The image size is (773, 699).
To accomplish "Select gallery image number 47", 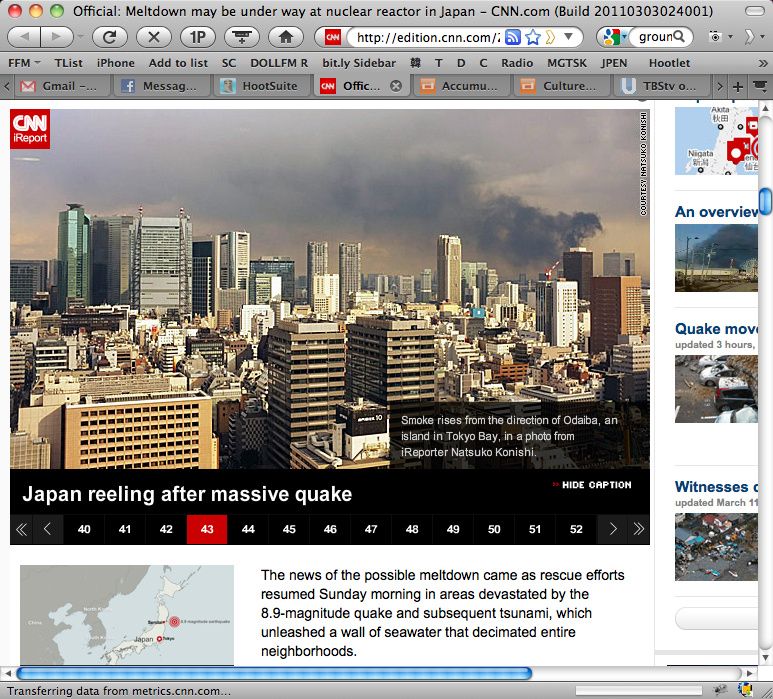I will click(371, 529).
